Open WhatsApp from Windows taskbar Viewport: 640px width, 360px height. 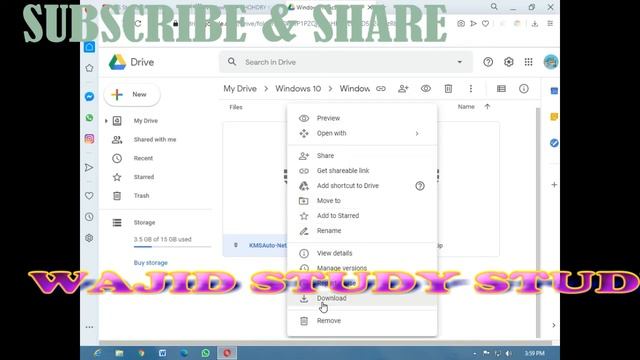pyautogui.click(x=206, y=353)
